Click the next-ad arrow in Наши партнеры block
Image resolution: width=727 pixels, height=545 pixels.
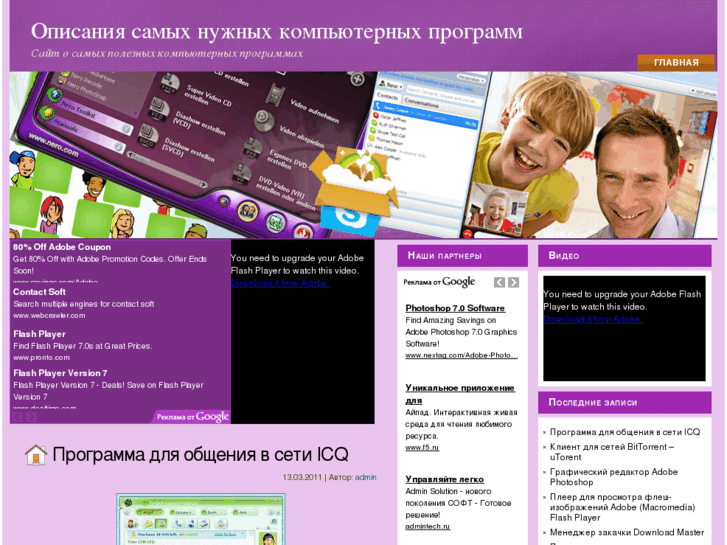(513, 282)
